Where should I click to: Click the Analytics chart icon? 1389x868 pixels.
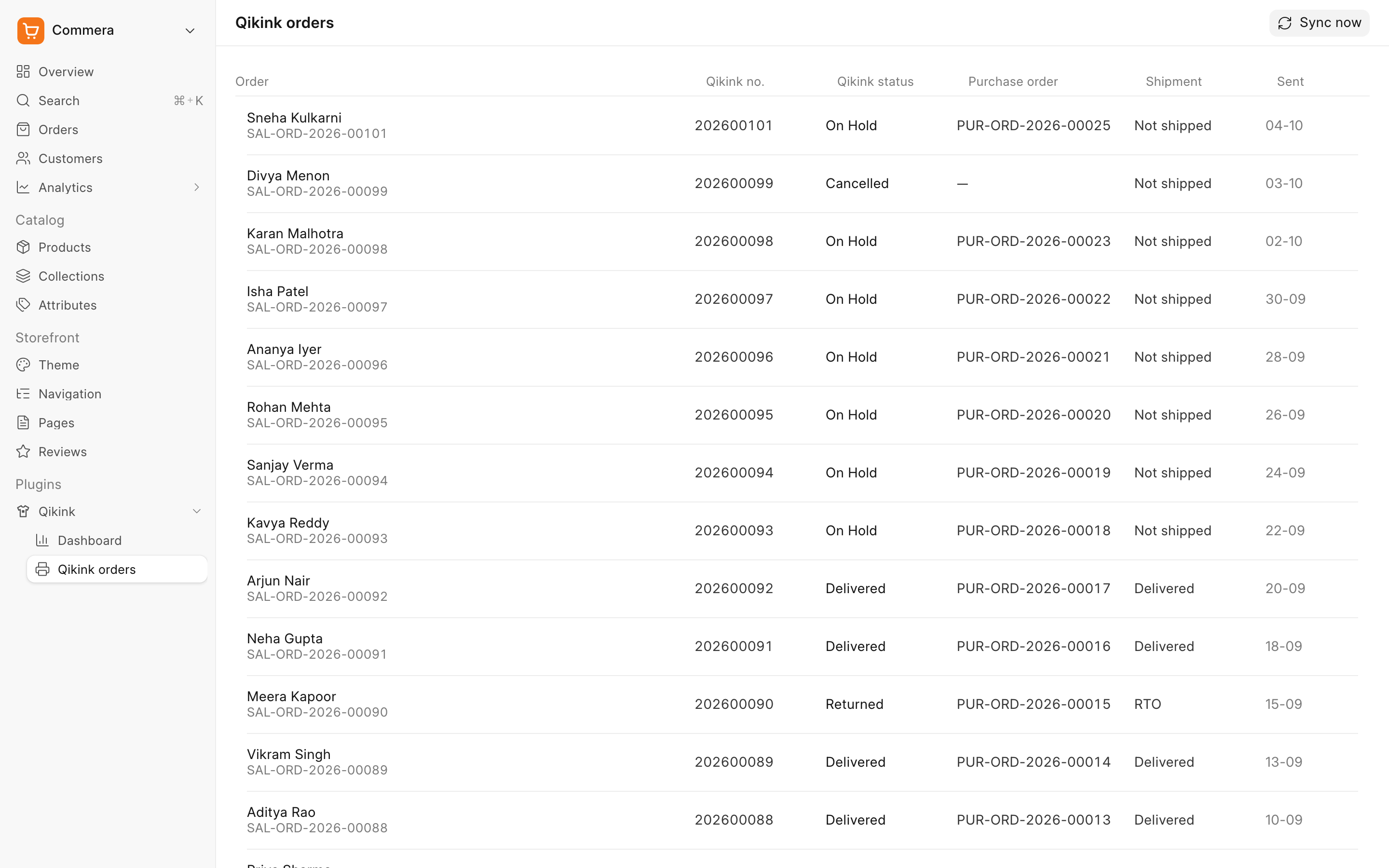[23, 187]
